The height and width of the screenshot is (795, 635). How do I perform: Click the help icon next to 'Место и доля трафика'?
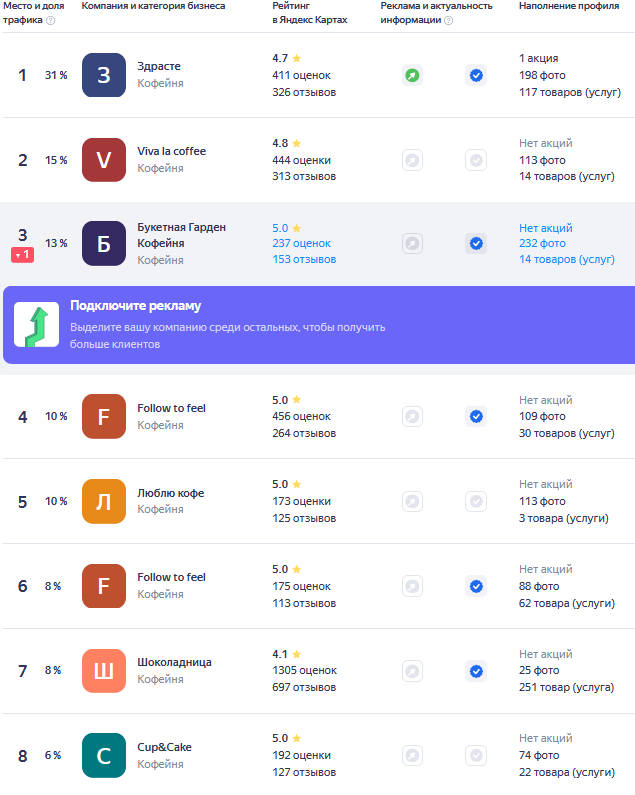(51, 21)
